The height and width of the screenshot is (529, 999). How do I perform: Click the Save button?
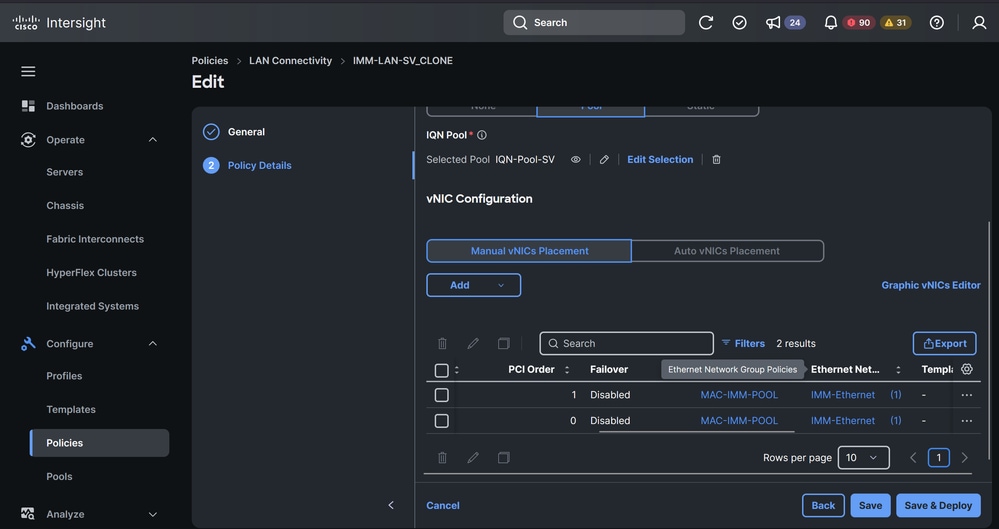pos(870,505)
